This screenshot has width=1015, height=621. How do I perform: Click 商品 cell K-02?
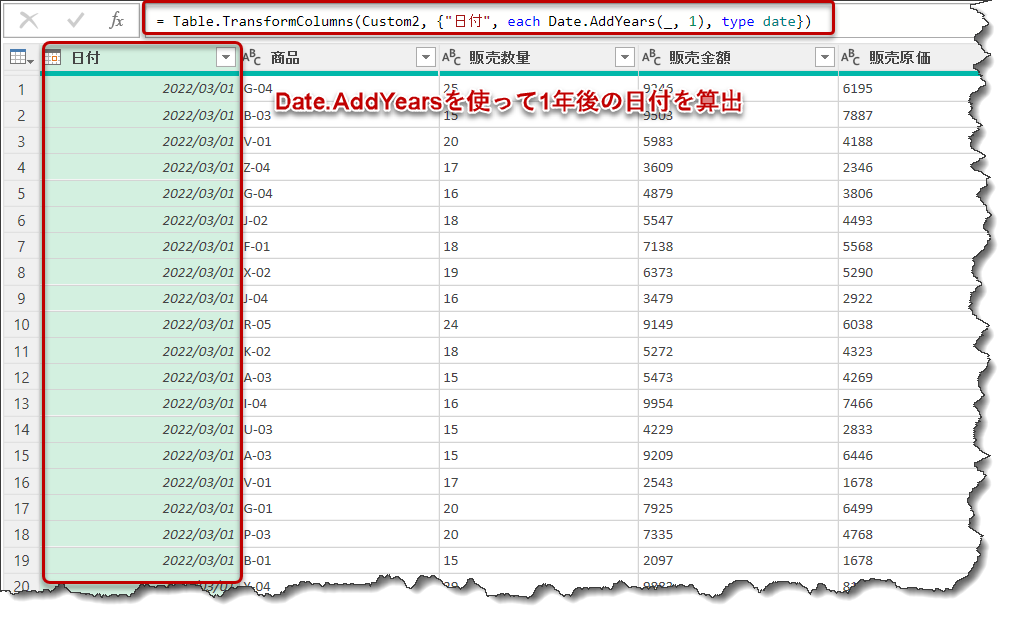340,351
